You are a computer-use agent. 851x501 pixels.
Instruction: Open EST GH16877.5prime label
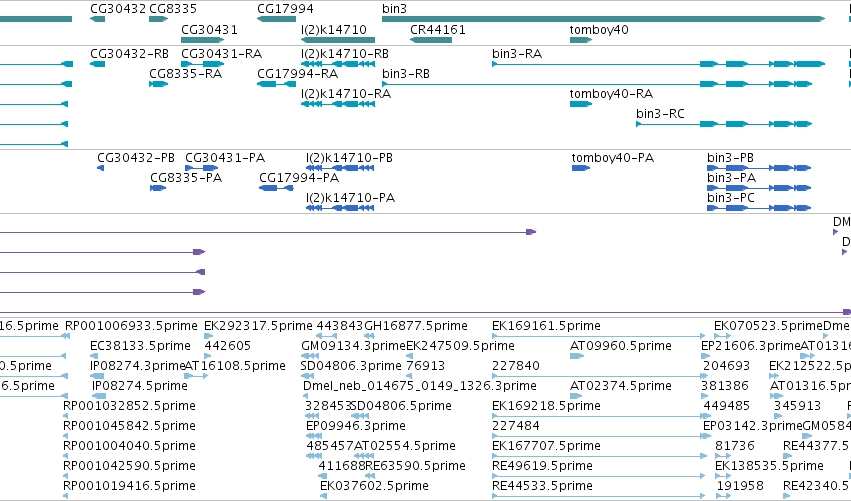pyautogui.click(x=416, y=326)
